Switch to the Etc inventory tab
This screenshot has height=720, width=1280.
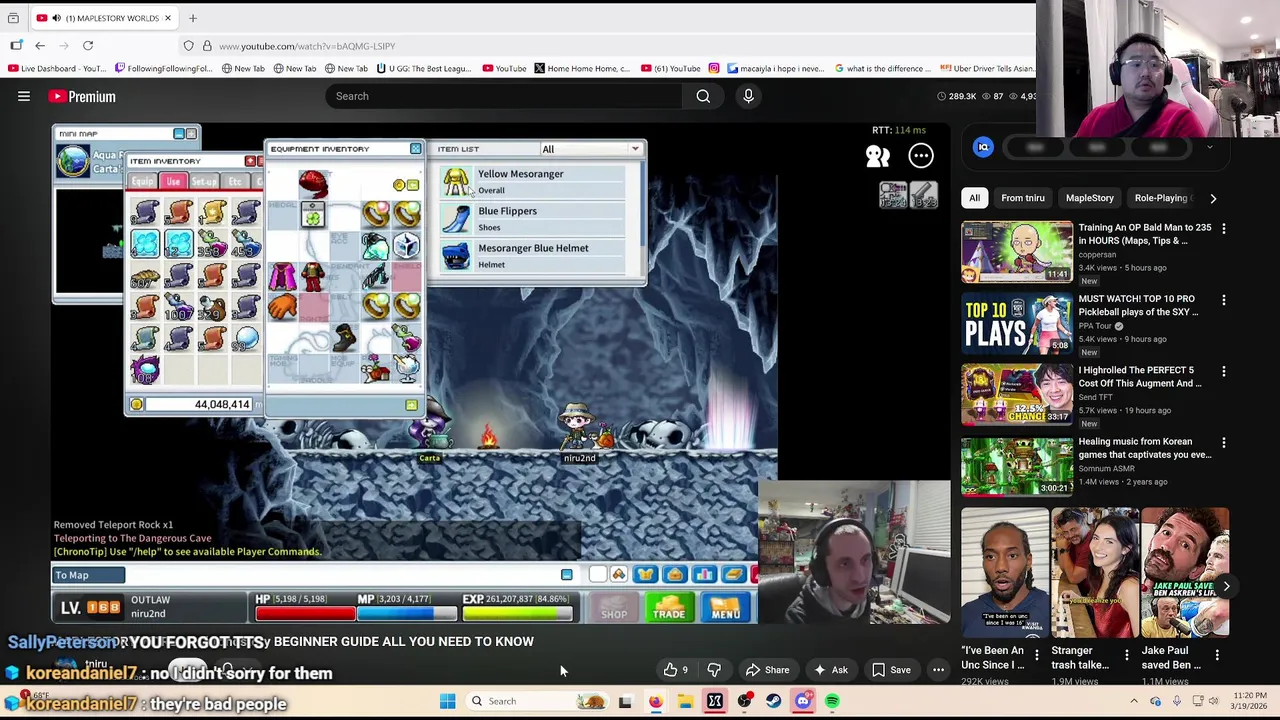click(x=235, y=181)
